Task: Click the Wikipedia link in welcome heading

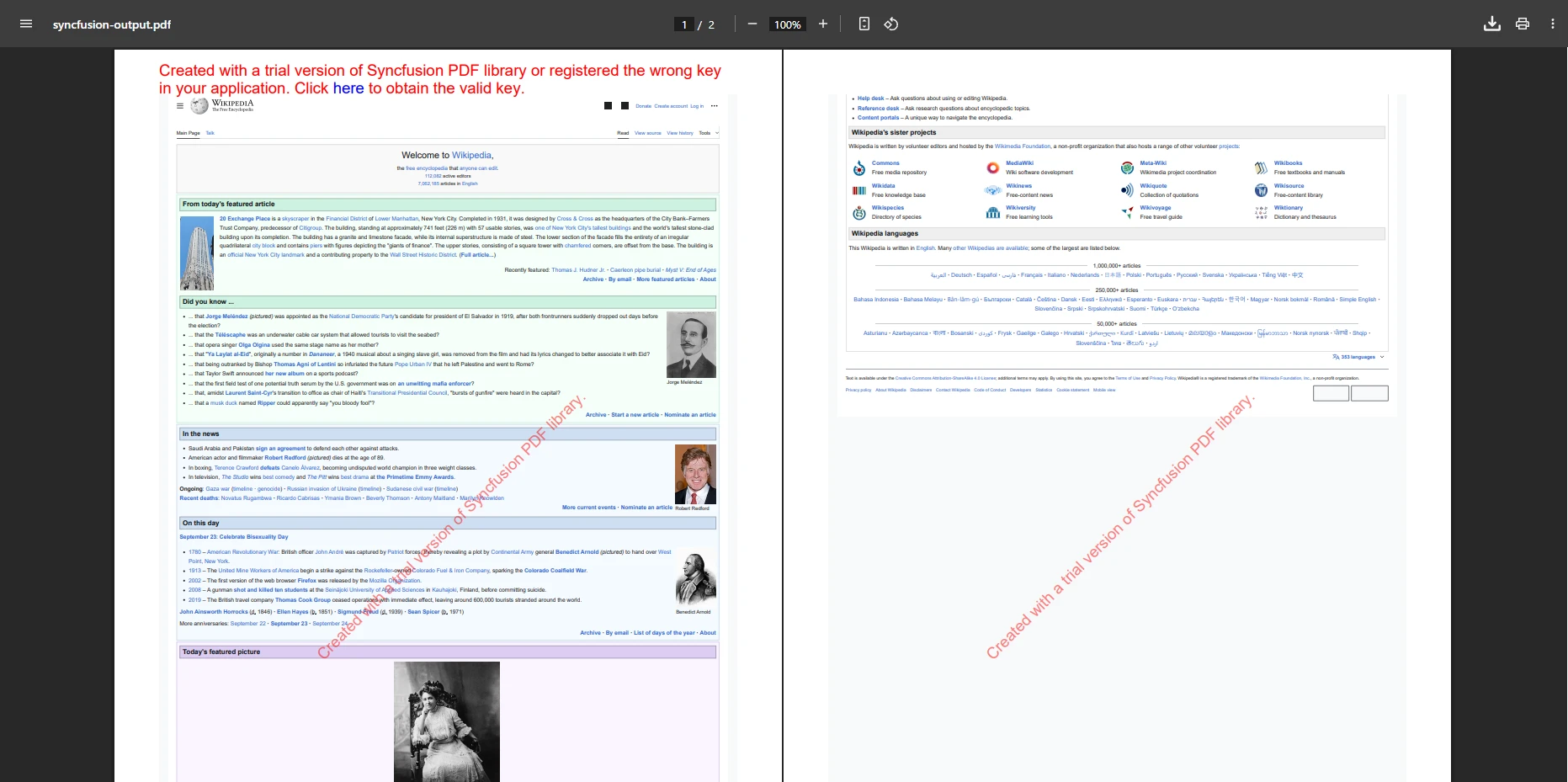Action: point(471,155)
